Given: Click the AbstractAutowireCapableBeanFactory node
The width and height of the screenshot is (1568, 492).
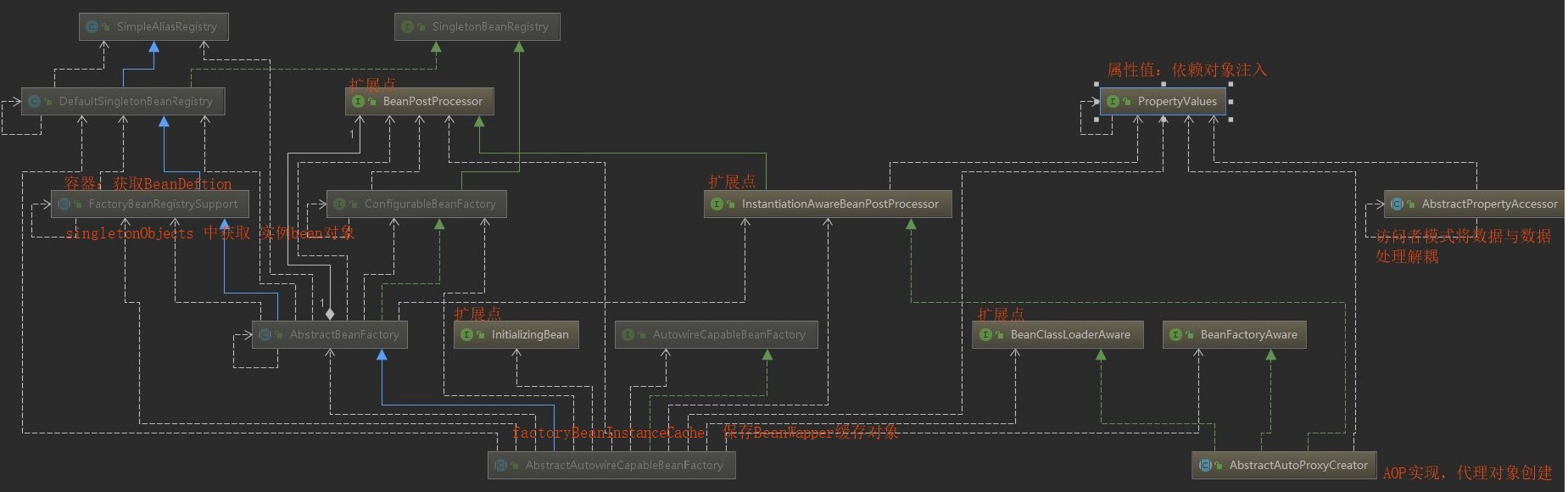Looking at the screenshot, I should tap(611, 465).
